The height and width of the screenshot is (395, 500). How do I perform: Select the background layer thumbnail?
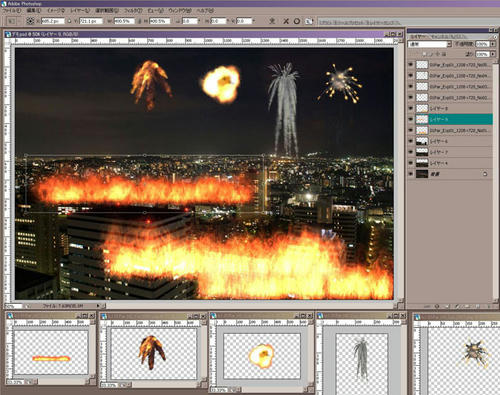422,174
